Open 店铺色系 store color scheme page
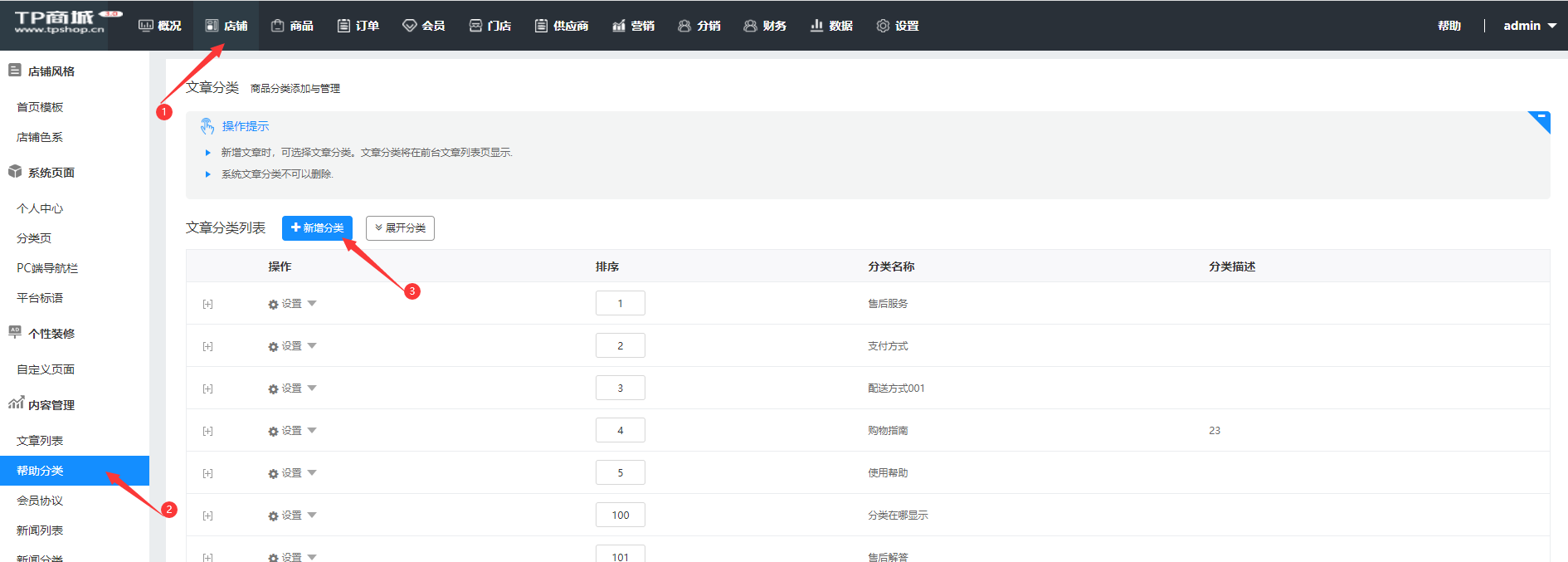Viewport: 1568px width, 562px height. pyautogui.click(x=40, y=137)
